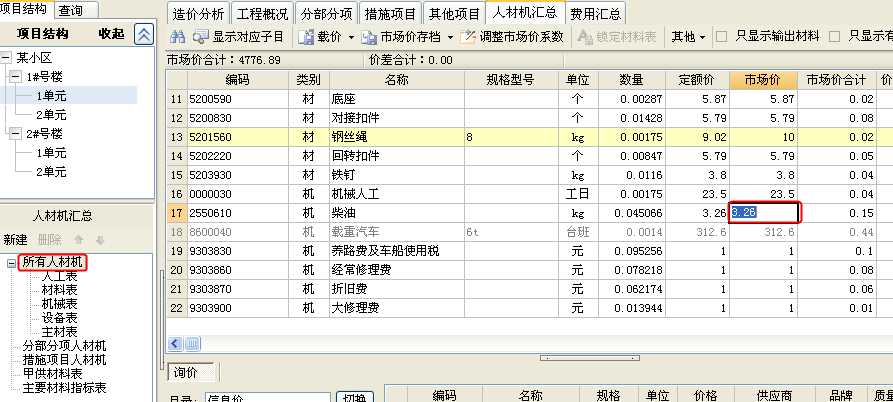Select the 主材表 tree item

click(x=59, y=331)
